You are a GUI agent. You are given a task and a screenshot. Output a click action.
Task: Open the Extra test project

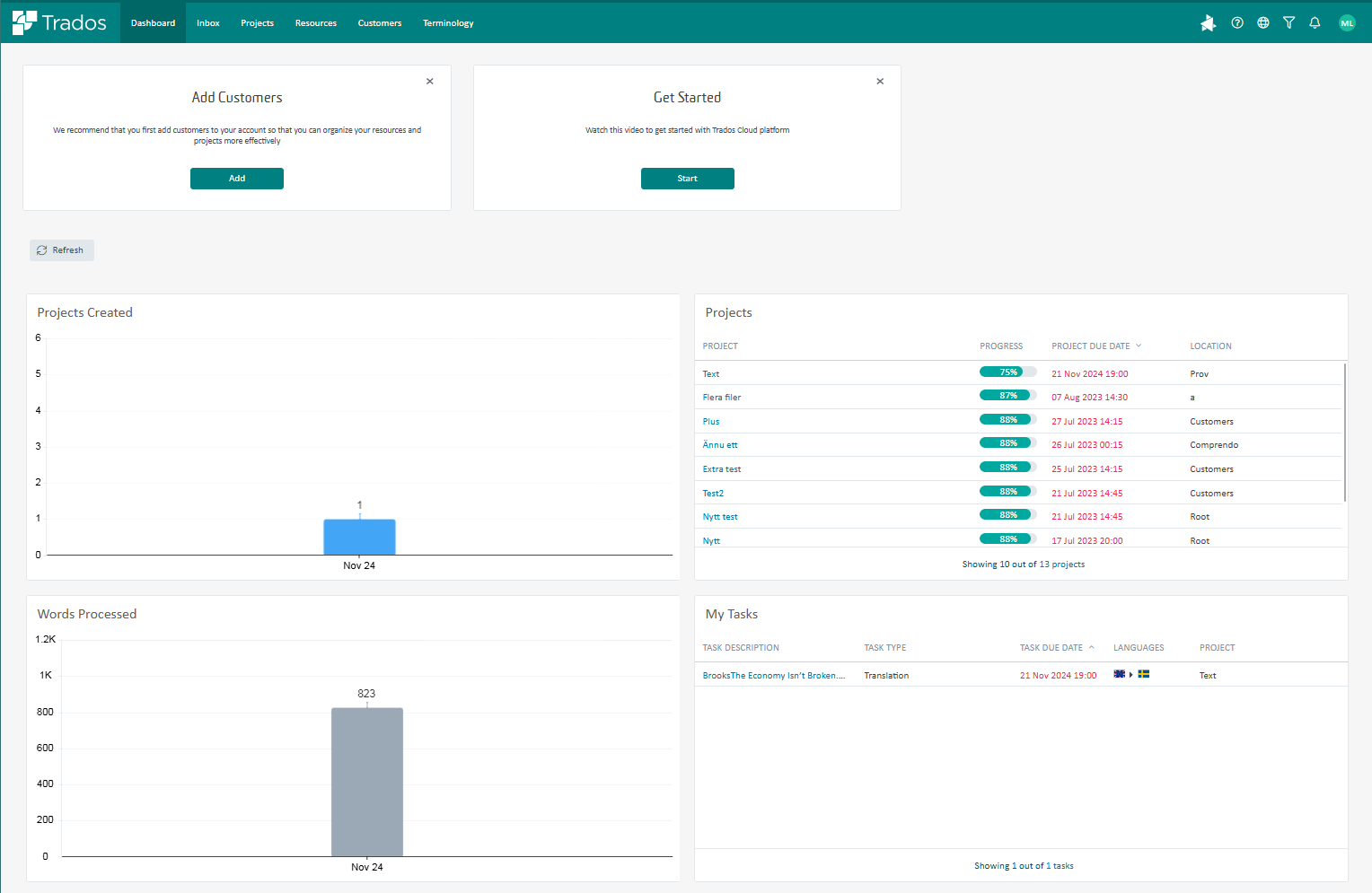tap(722, 469)
